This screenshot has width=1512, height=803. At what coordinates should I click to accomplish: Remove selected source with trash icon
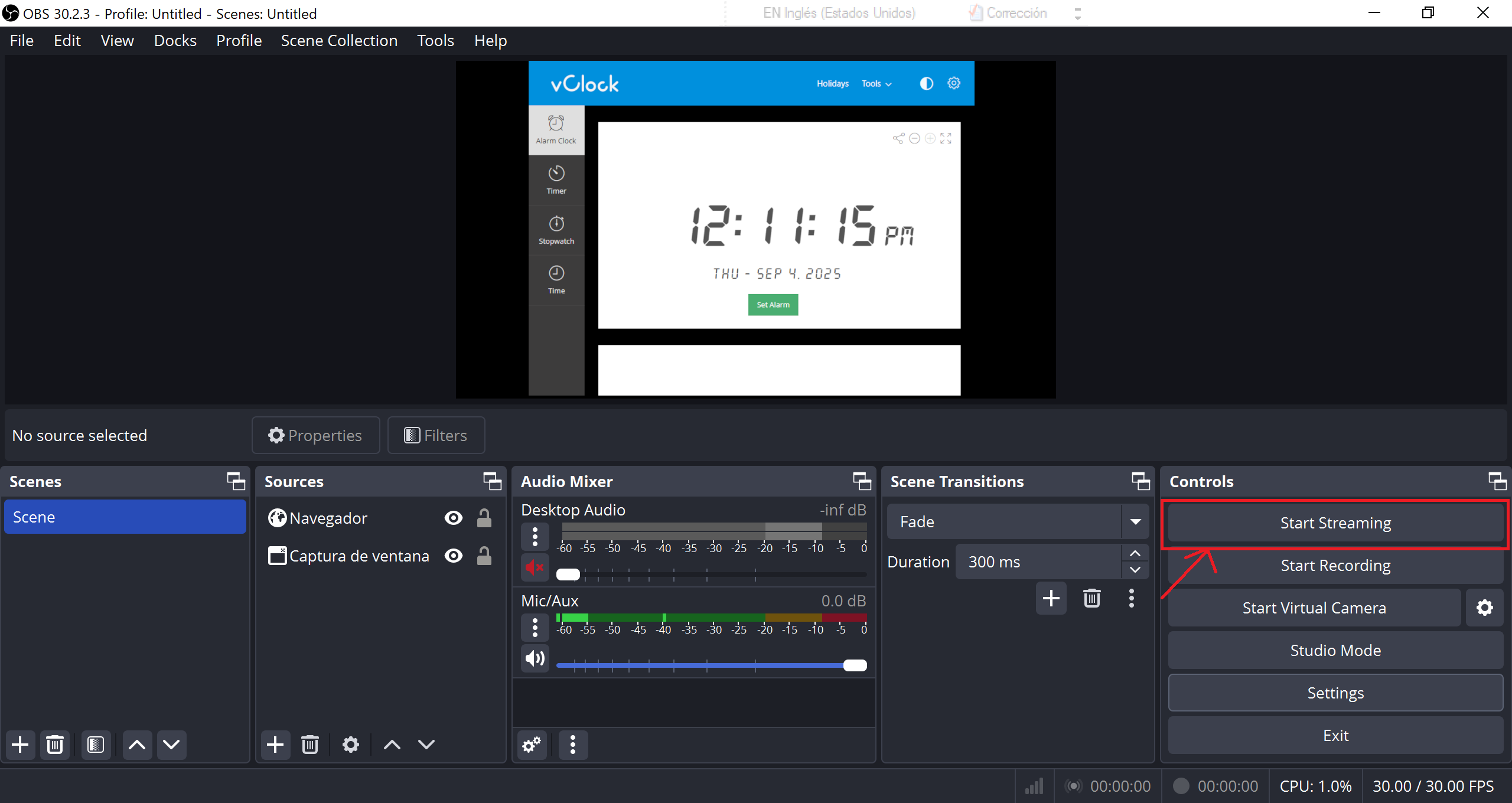[x=310, y=745]
